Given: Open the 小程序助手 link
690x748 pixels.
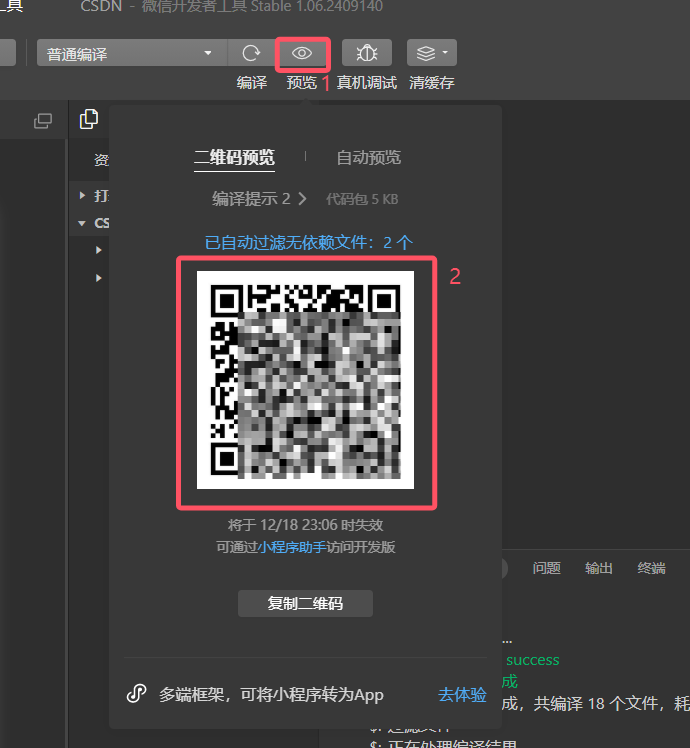Looking at the screenshot, I should tap(292, 547).
